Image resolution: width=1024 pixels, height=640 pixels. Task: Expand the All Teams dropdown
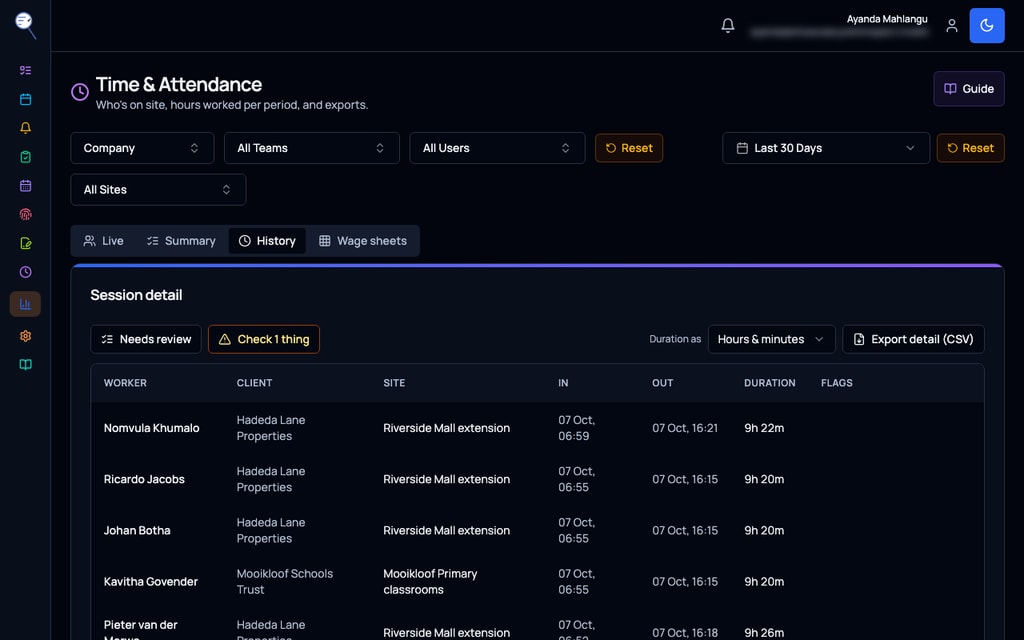(x=312, y=148)
